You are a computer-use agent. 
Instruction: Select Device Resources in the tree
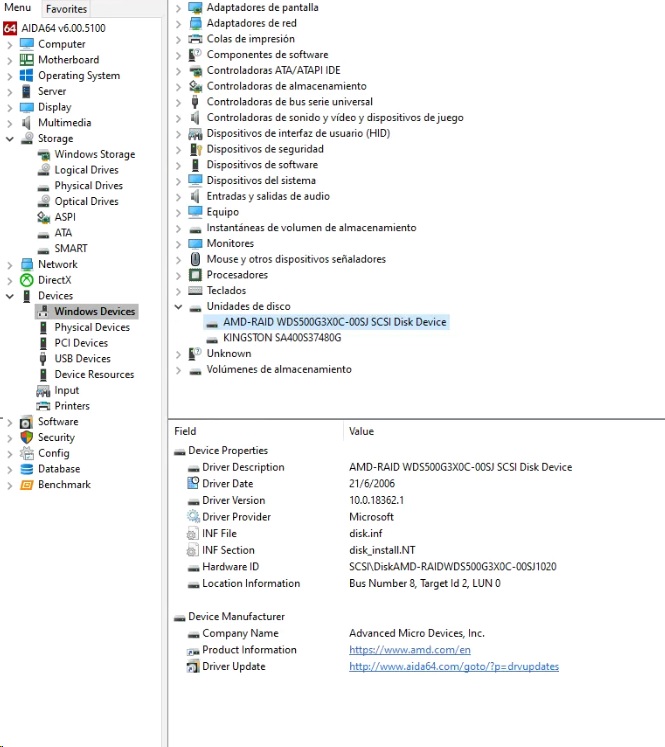(x=94, y=374)
